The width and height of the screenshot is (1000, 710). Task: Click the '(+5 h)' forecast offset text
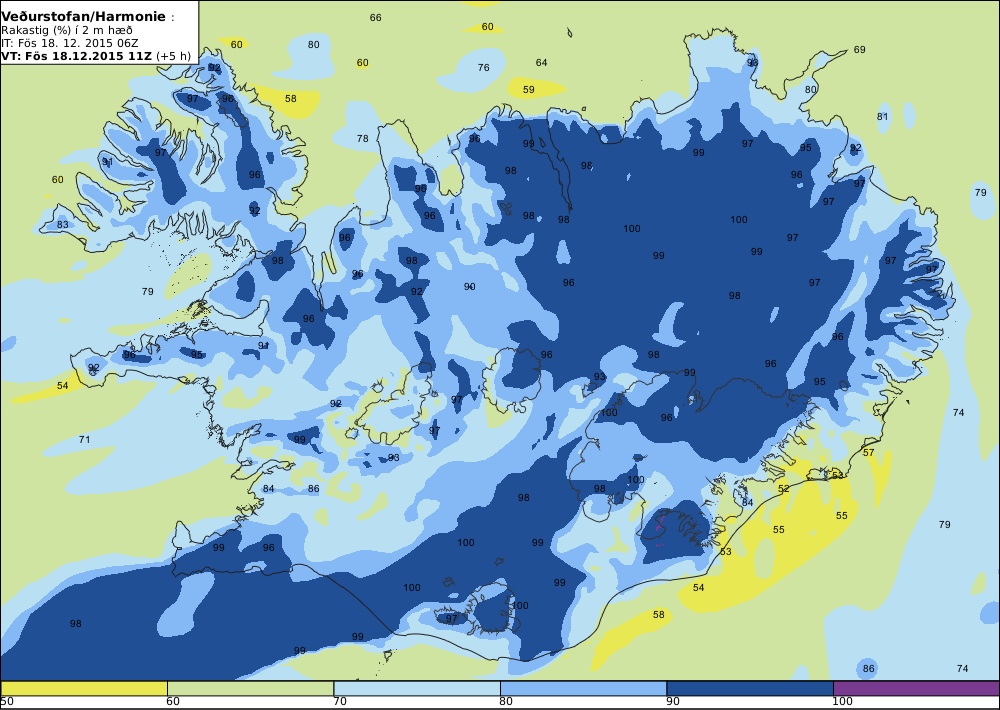(x=173, y=55)
